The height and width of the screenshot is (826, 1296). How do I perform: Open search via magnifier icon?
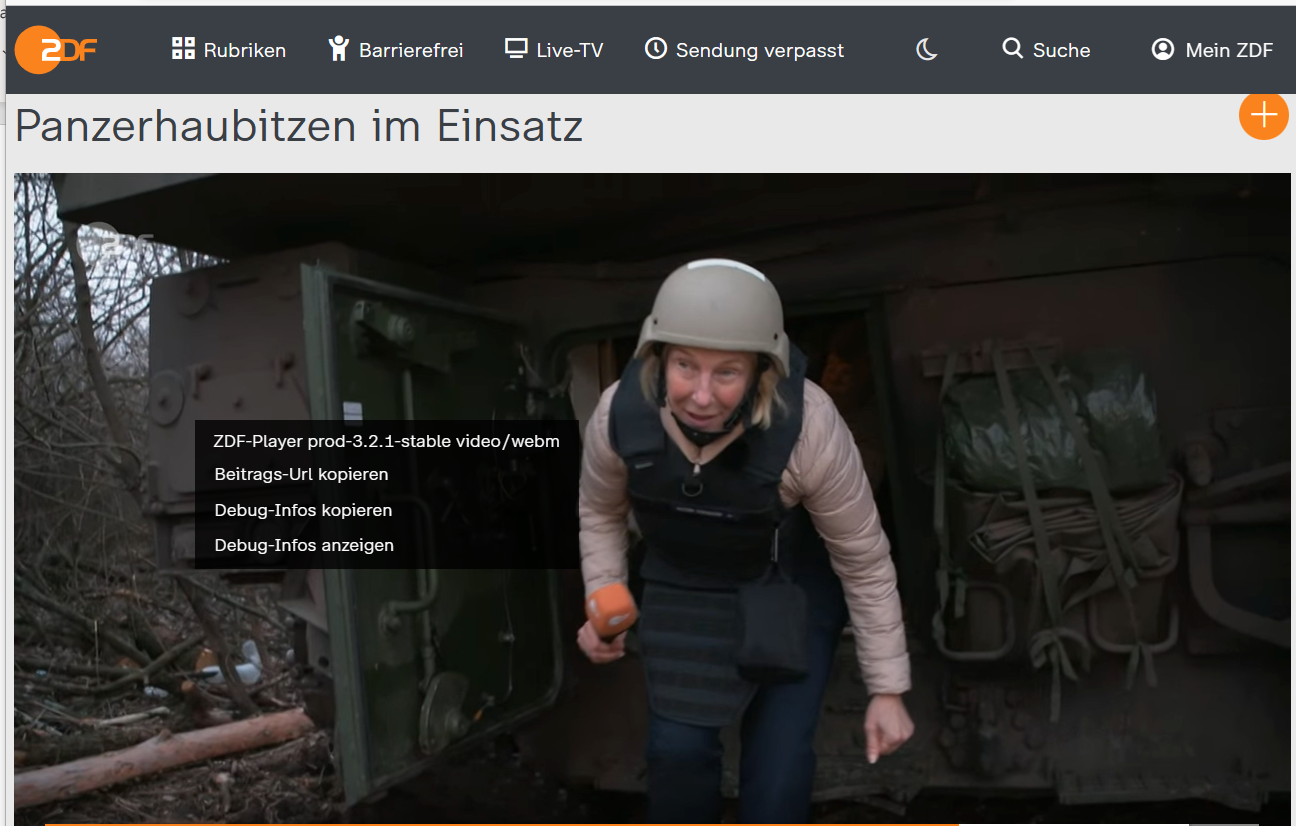tap(1013, 48)
